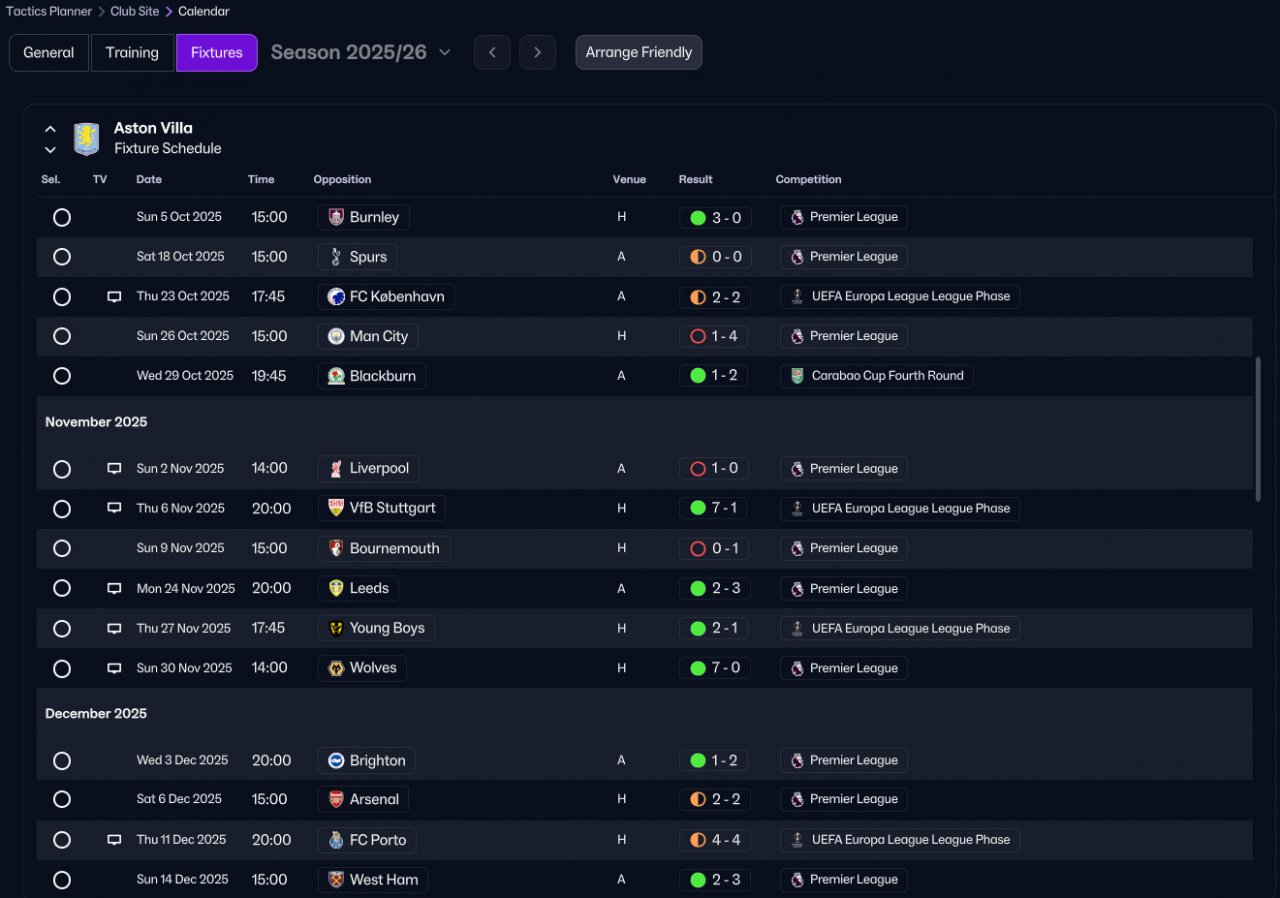This screenshot has height=898, width=1280.
Task: Open the VfB Stuttgart opposition button
Action: point(382,508)
